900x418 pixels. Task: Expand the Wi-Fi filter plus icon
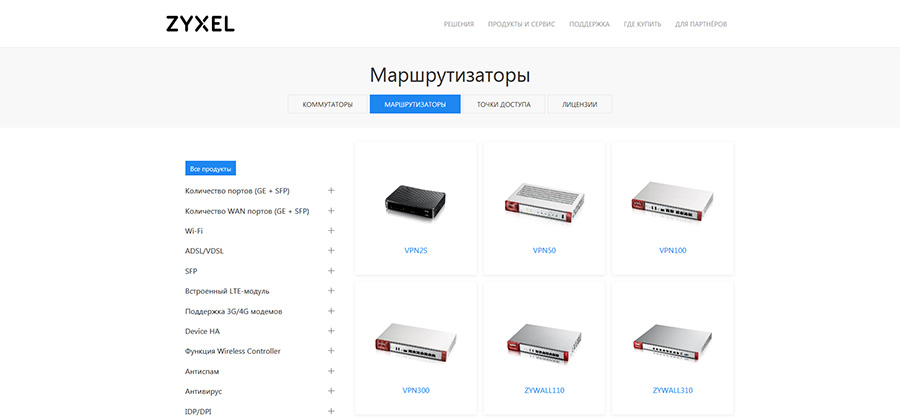point(331,231)
